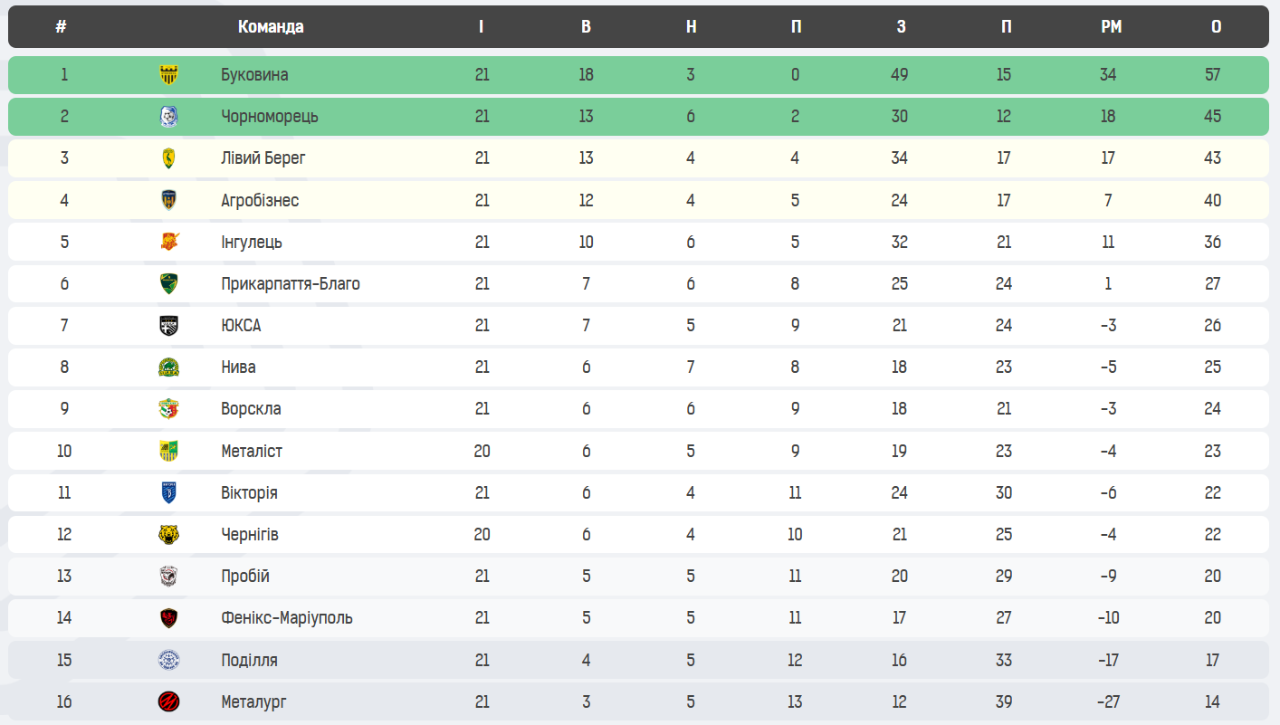Sort table by the Команда column header
The width and height of the screenshot is (1280, 725).
click(270, 27)
